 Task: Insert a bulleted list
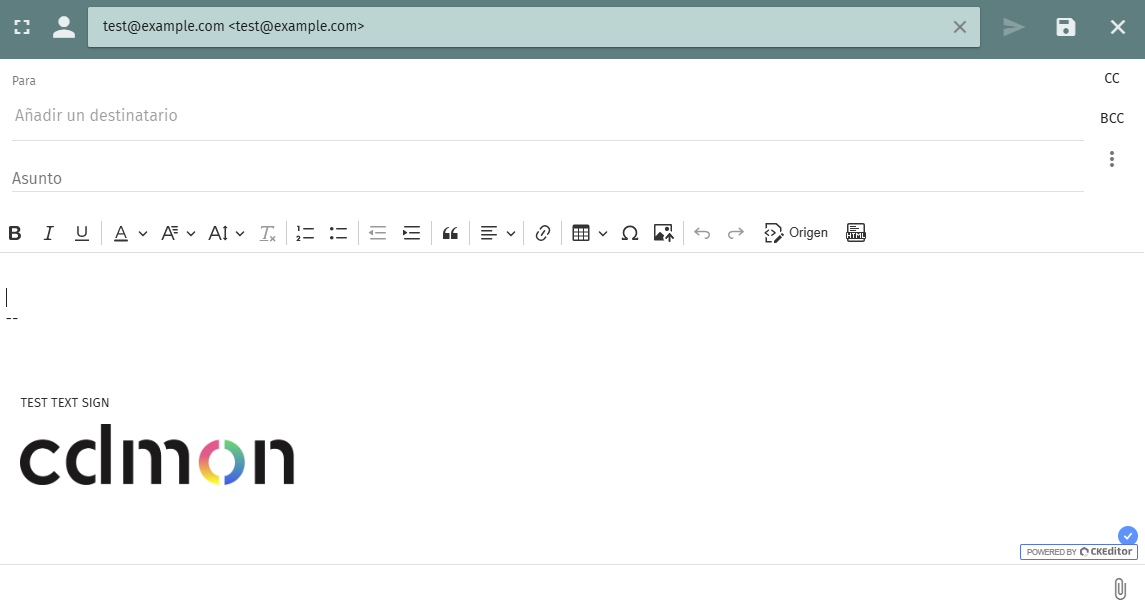[x=338, y=233]
